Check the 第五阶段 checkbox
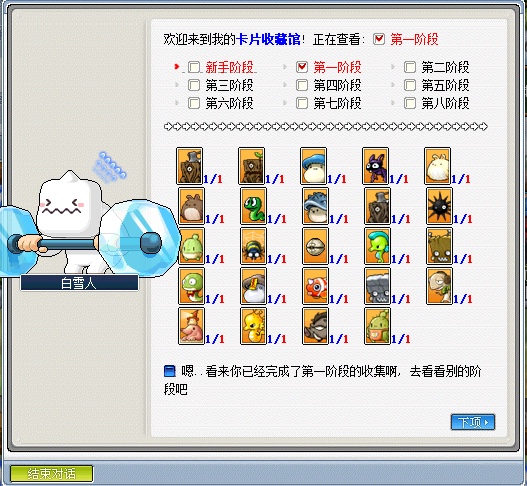527x486 pixels. (410, 85)
